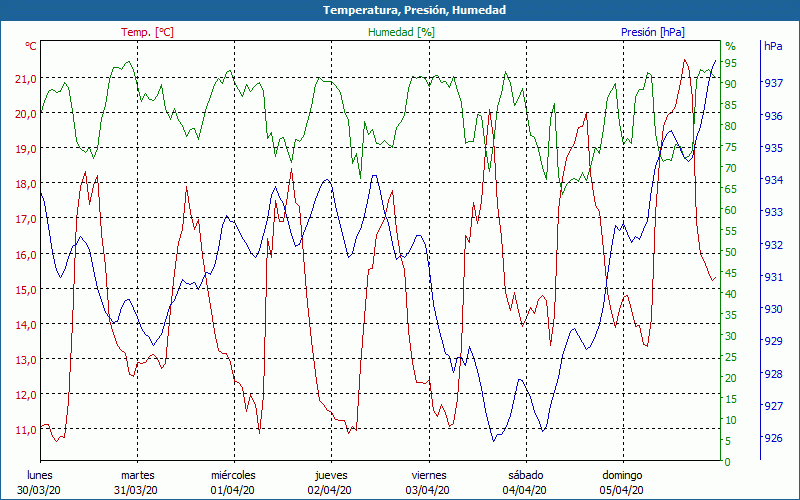800x500 pixels.
Task: Click the 'domingo' day label
Action: pyautogui.click(x=622, y=476)
